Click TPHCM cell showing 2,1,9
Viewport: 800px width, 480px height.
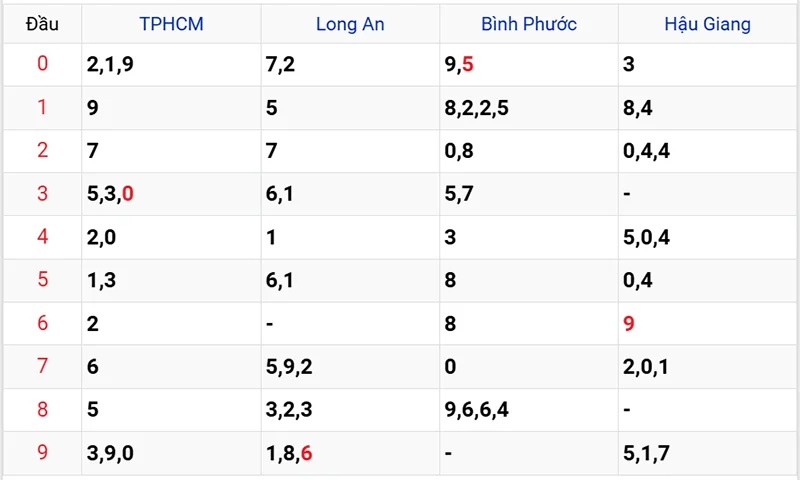coord(111,65)
